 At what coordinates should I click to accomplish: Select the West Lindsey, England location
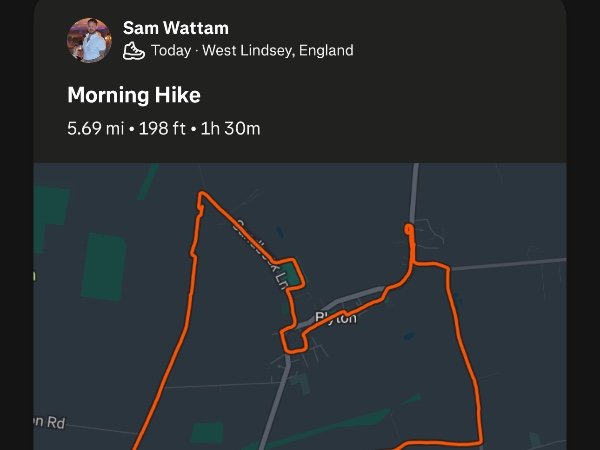click(277, 51)
